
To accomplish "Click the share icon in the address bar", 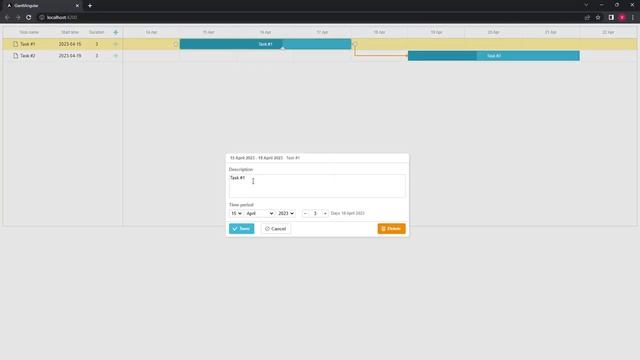I will click(x=587, y=18).
